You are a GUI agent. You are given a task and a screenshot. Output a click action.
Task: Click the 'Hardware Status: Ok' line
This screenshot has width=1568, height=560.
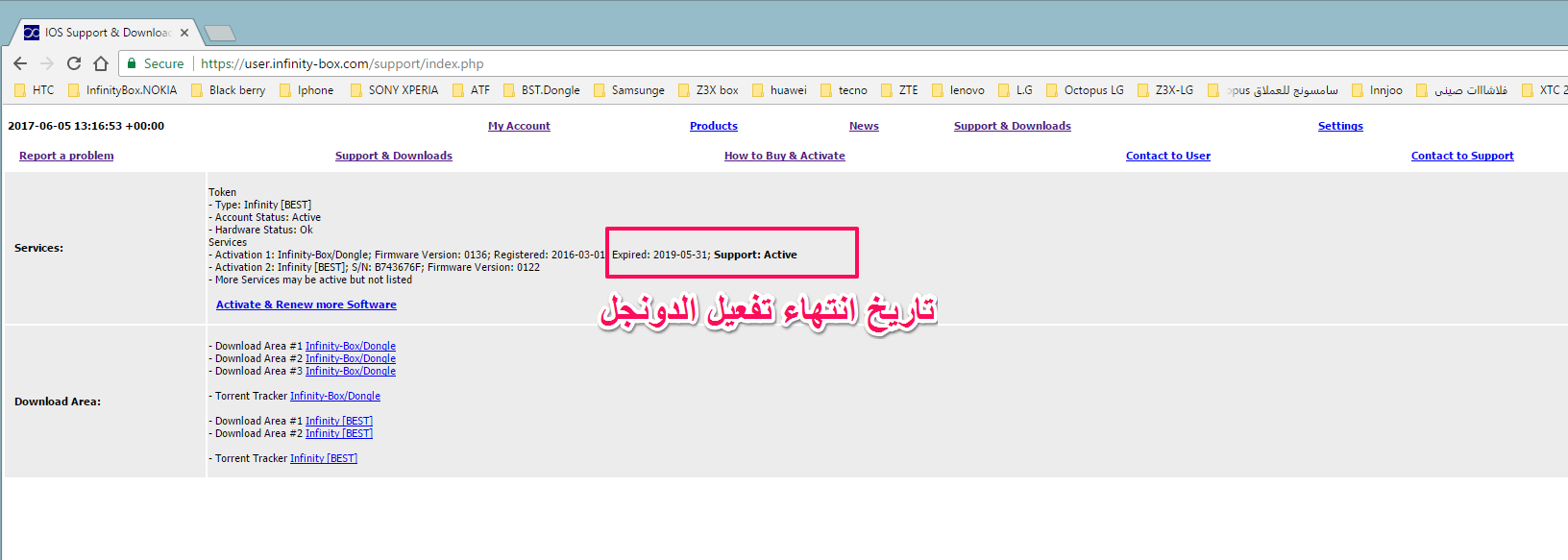click(x=261, y=230)
